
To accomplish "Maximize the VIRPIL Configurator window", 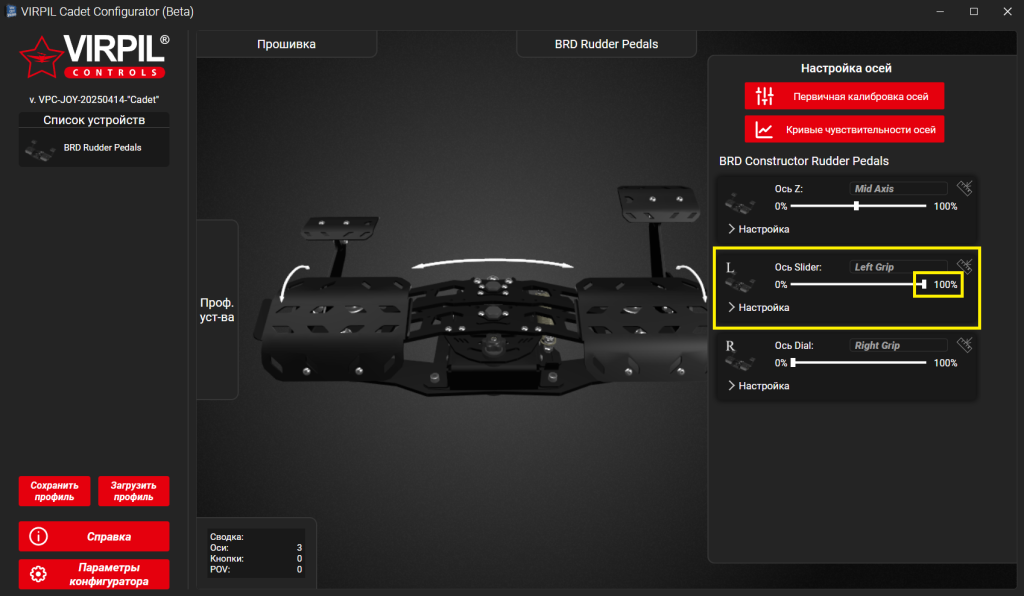I will (x=974, y=11).
